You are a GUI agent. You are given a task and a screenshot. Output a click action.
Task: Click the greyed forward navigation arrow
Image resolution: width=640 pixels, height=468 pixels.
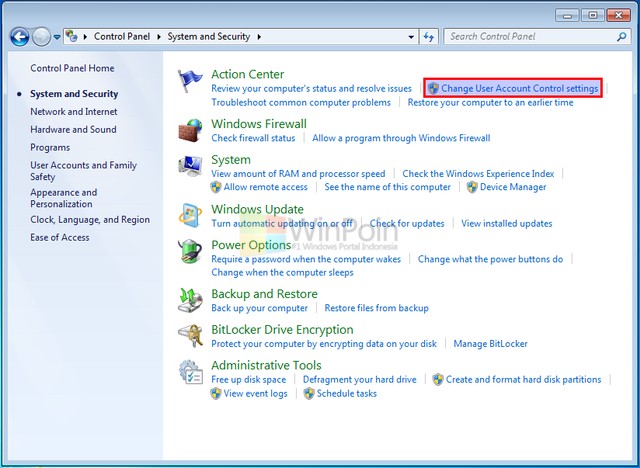click(x=41, y=37)
